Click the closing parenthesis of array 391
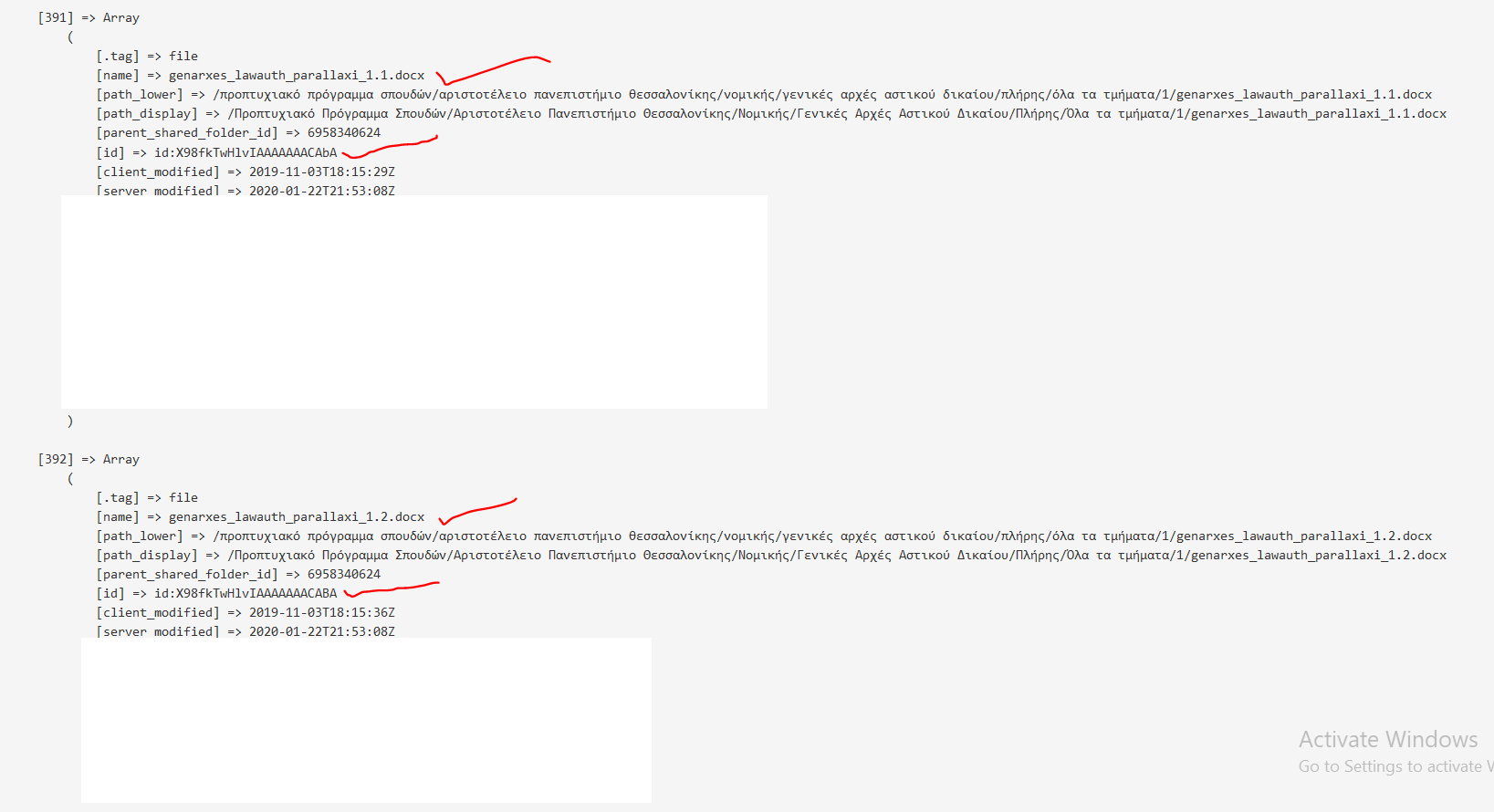Image resolution: width=1494 pixels, height=812 pixels. 70,421
